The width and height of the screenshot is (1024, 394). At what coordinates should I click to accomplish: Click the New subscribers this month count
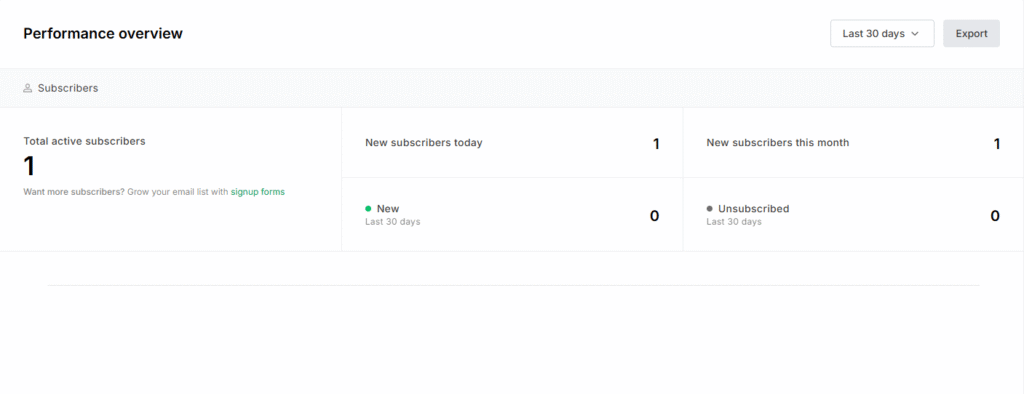coord(997,144)
